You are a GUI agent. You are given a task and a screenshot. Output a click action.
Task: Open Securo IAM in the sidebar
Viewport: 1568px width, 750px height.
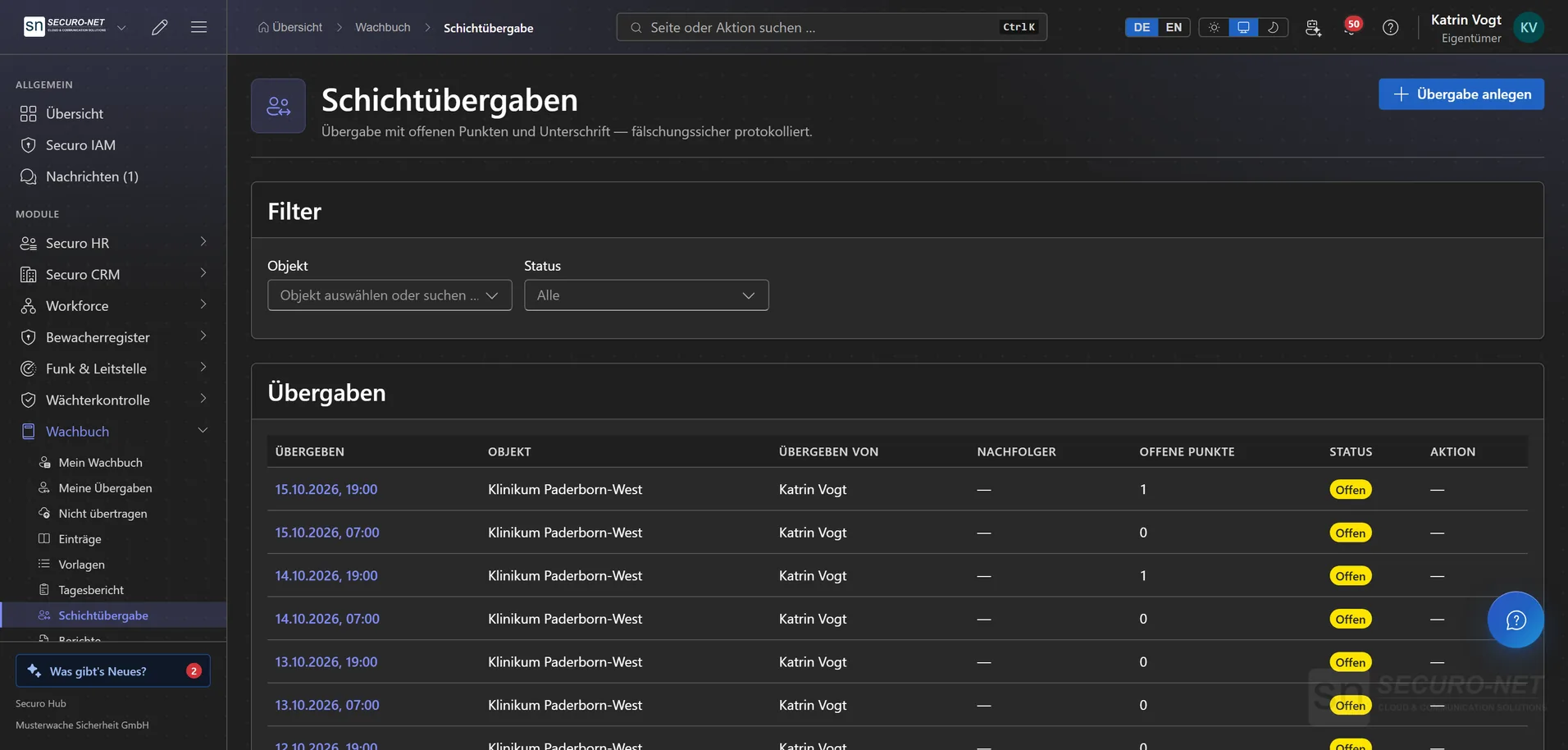pos(113,144)
